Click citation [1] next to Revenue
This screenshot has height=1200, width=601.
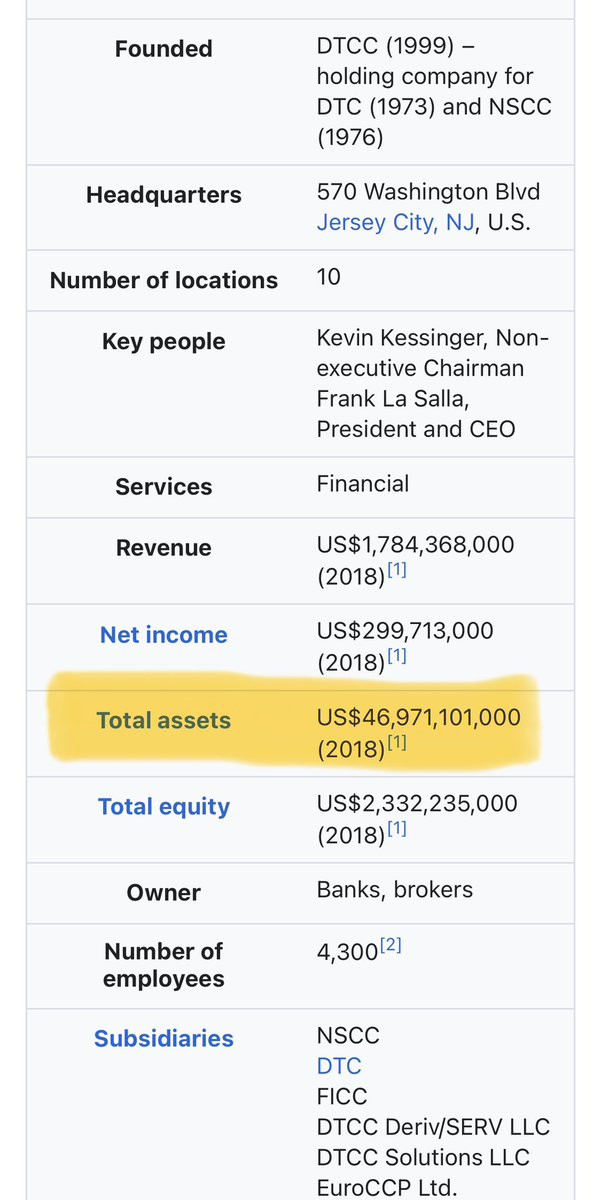click(397, 571)
